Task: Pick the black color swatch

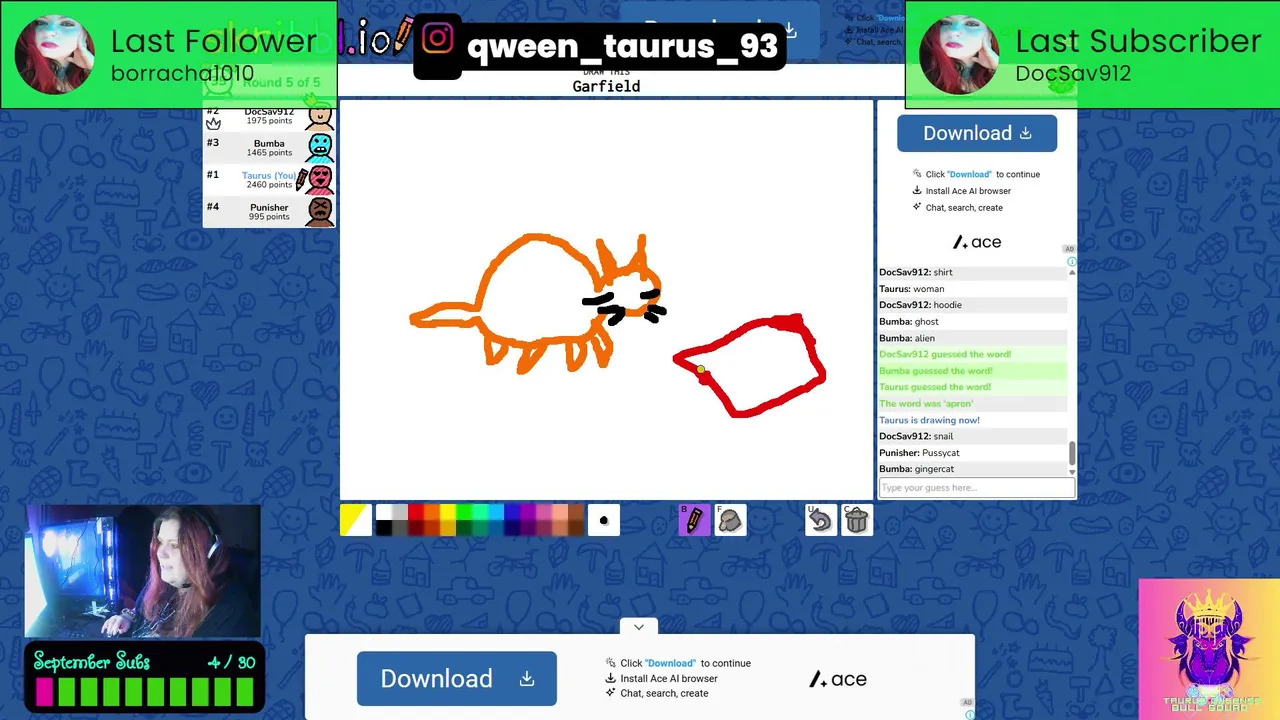Action: click(x=384, y=528)
